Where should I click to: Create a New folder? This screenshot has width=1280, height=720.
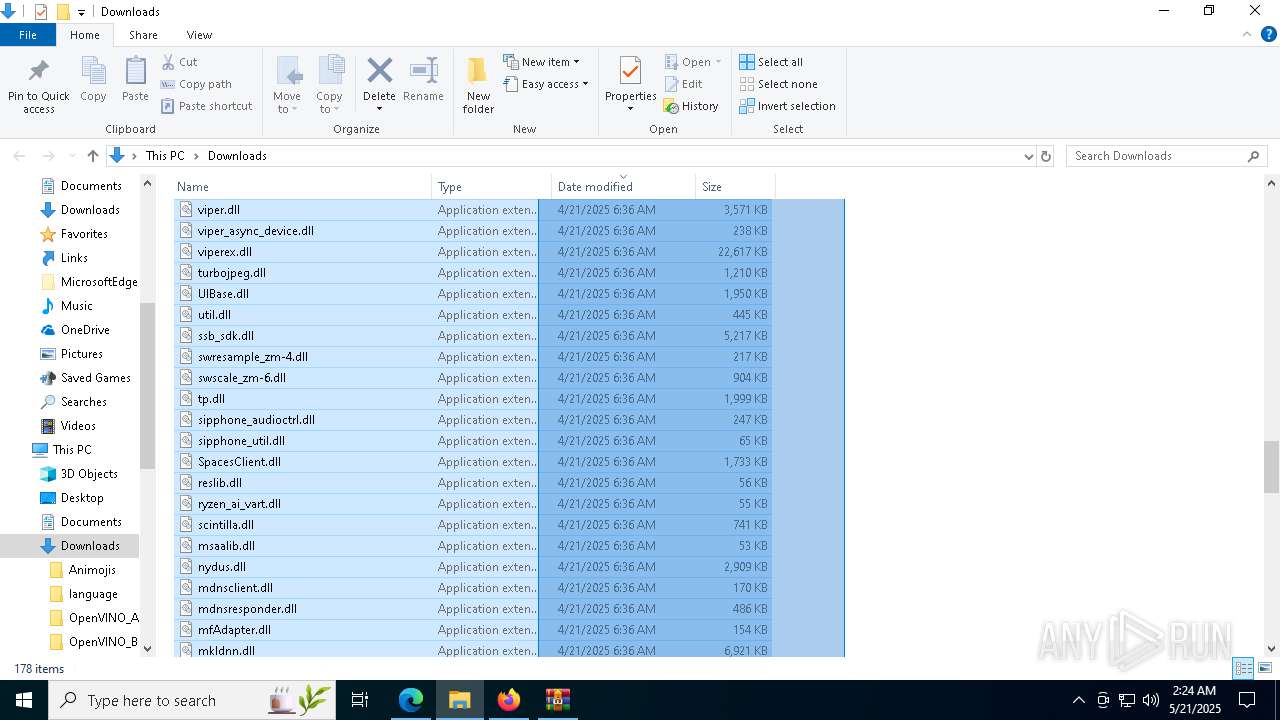(x=478, y=85)
